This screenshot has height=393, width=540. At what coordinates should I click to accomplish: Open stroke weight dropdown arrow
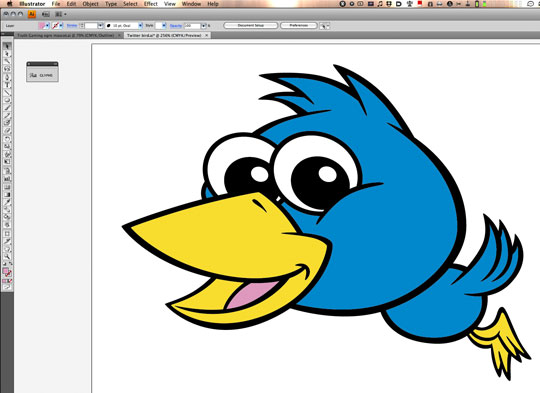click(x=100, y=25)
